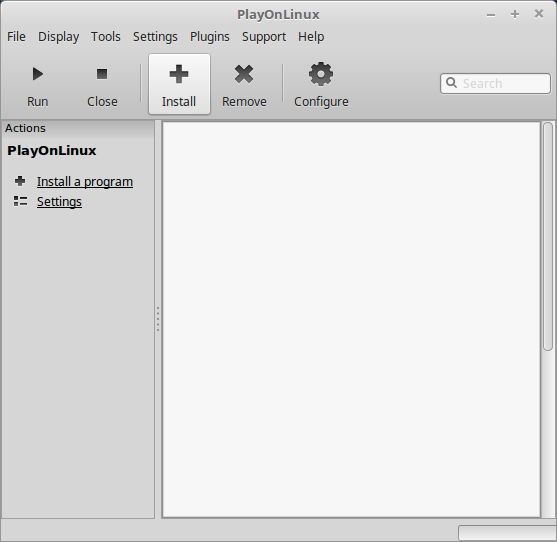Focus the Search input field

pos(495,83)
